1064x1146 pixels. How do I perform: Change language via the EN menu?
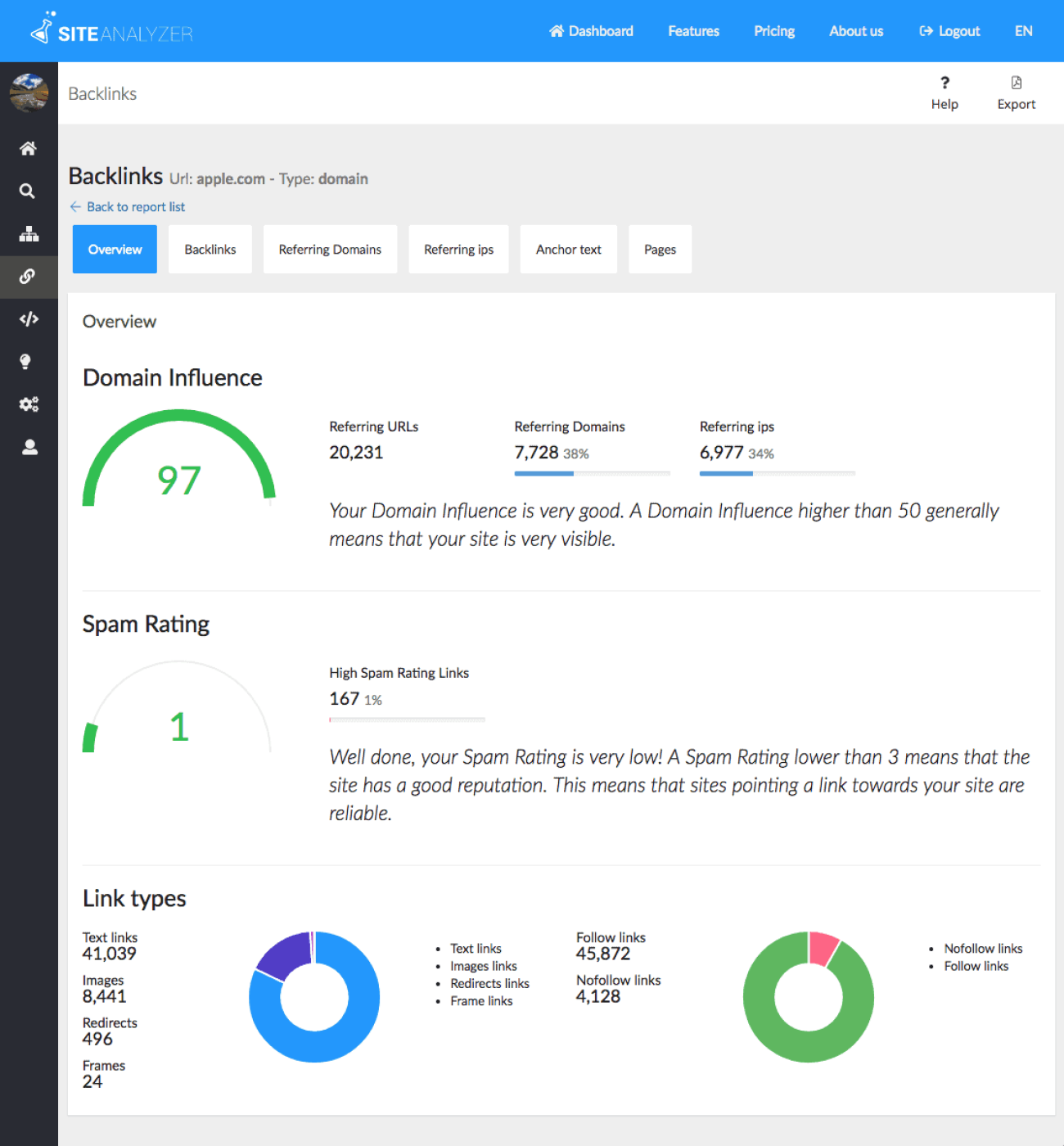tap(1023, 31)
